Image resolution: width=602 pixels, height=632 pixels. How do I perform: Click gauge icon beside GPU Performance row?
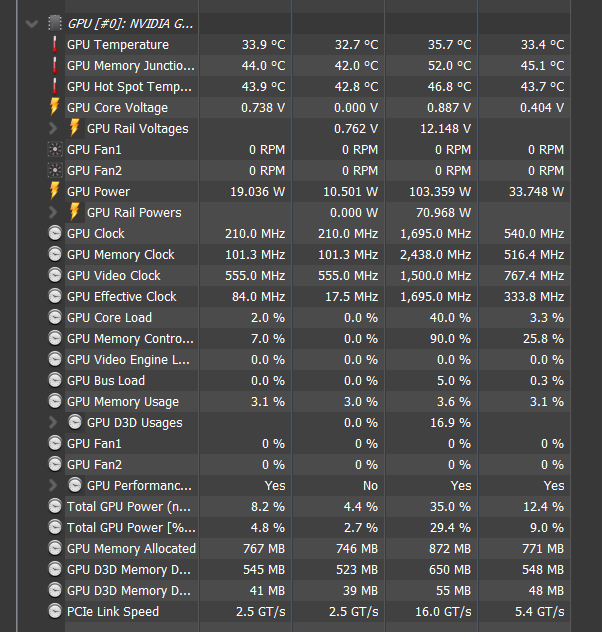tap(75, 485)
